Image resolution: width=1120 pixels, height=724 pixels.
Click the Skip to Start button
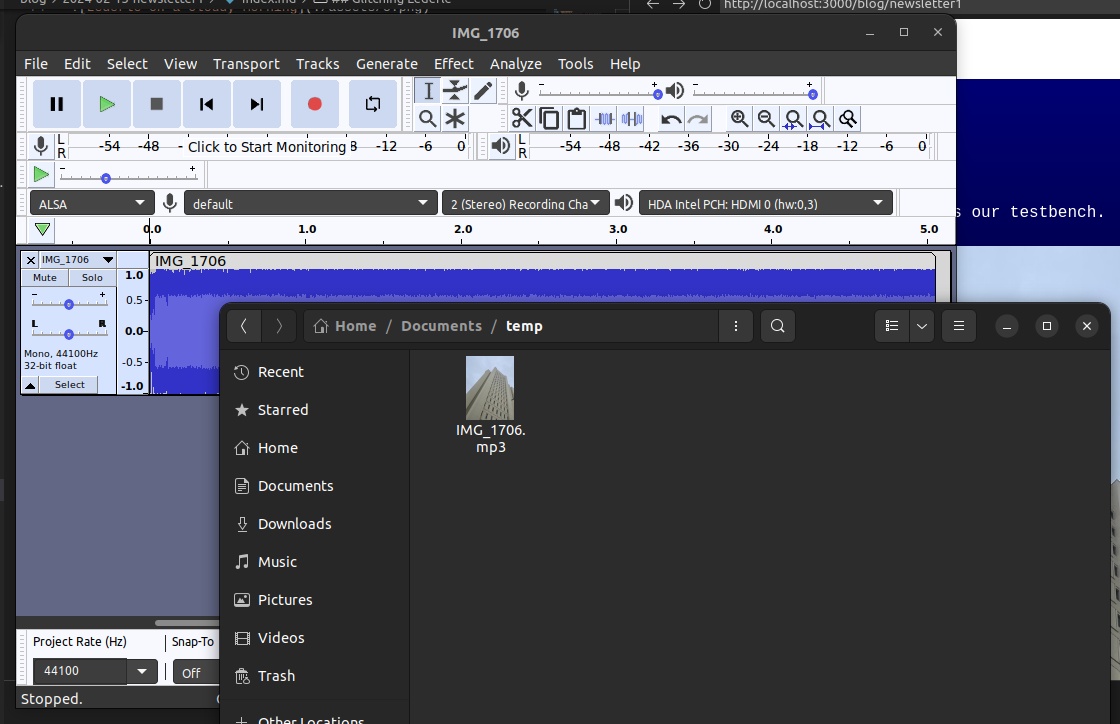206,104
